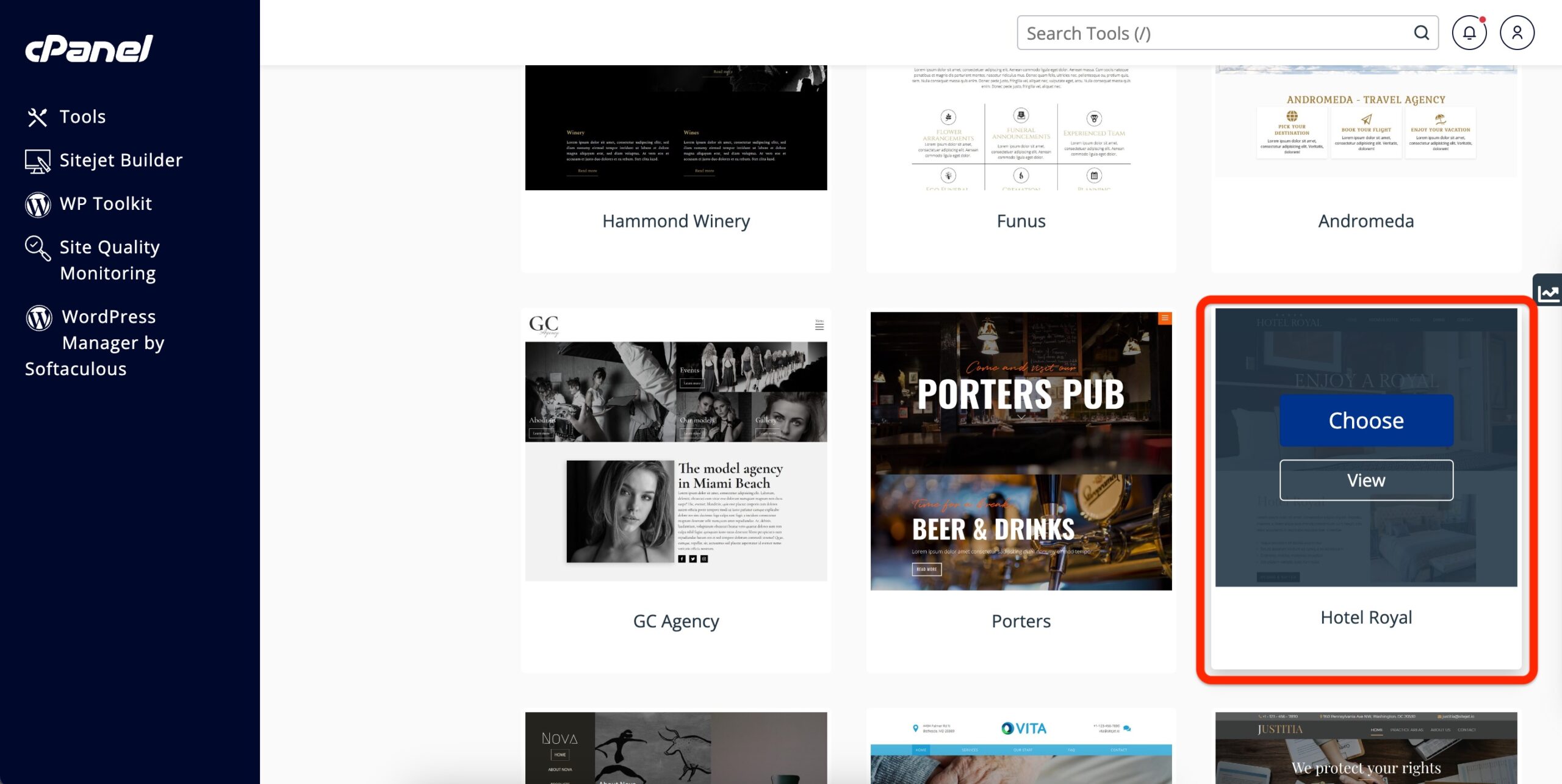The height and width of the screenshot is (784, 1562).
Task: Choose the Hotel Royal template
Action: pos(1366,420)
